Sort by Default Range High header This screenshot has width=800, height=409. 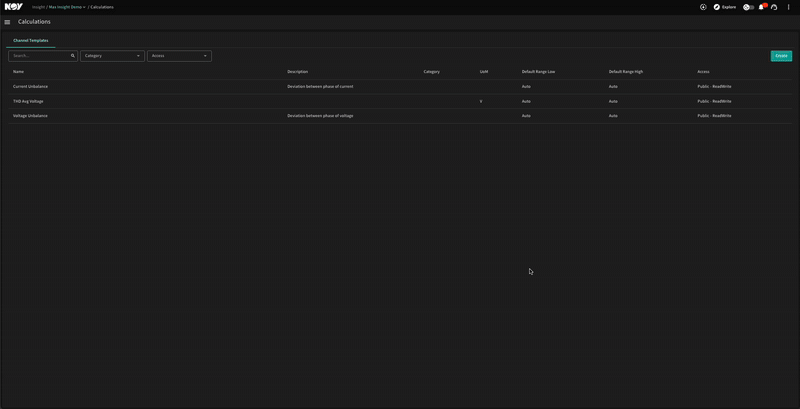tap(626, 72)
